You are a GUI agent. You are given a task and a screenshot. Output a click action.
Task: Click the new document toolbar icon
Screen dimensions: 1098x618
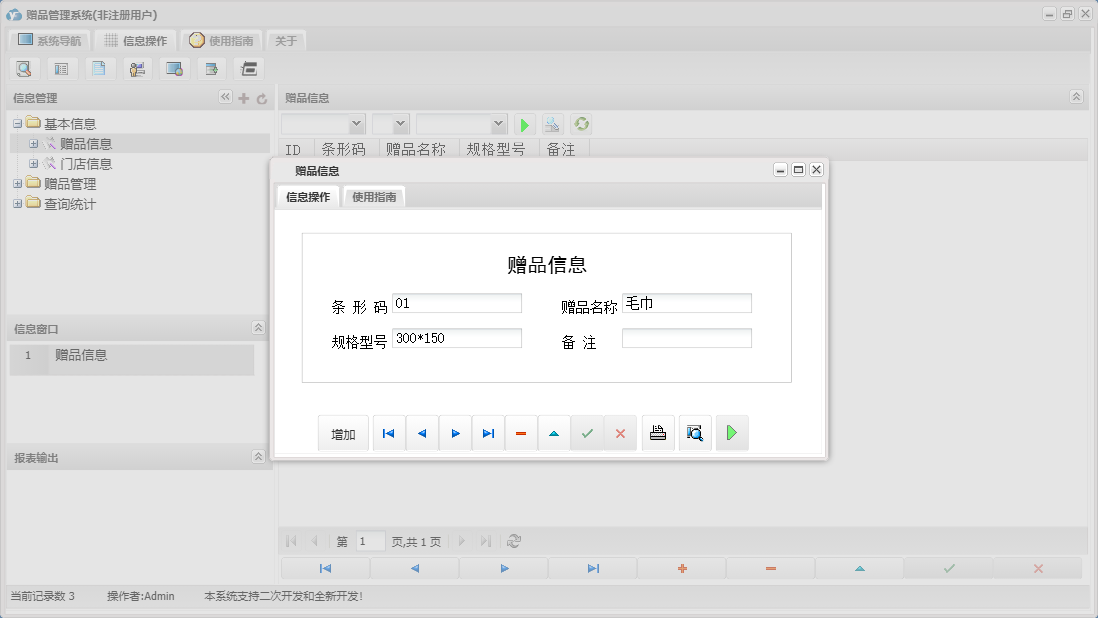(99, 68)
